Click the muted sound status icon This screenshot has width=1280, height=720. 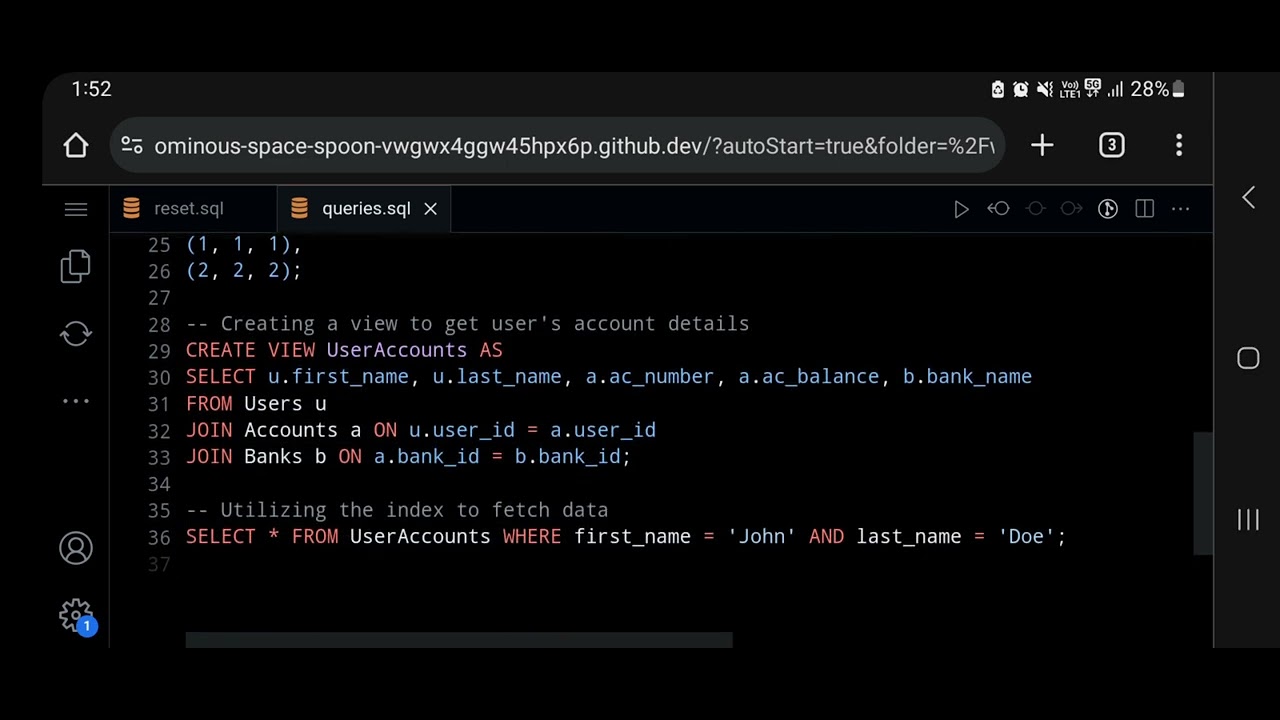[x=1044, y=90]
